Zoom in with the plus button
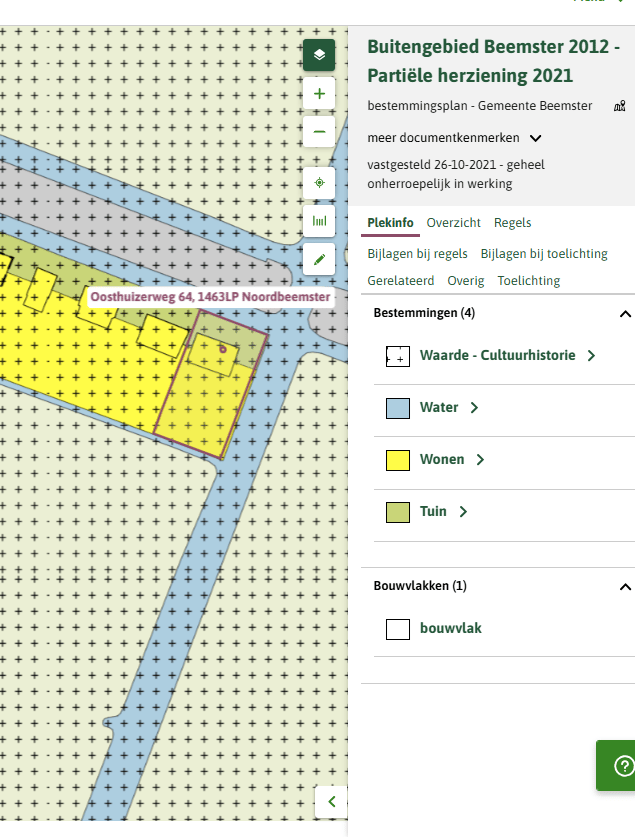 (x=319, y=94)
